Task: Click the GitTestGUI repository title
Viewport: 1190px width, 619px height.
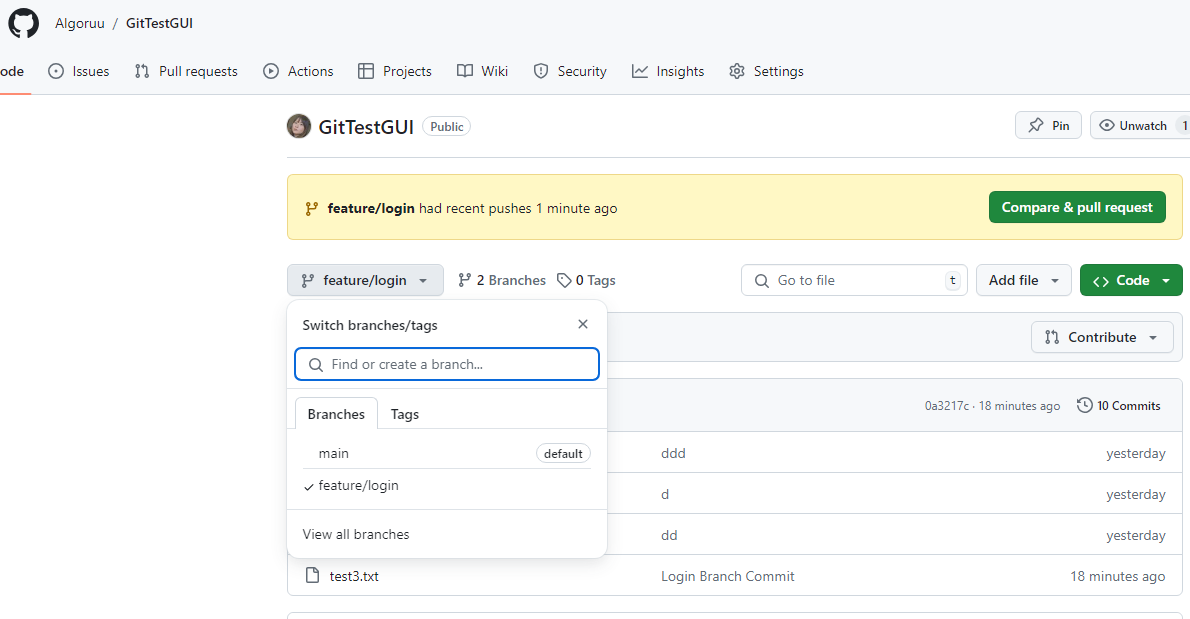Action: pos(366,127)
